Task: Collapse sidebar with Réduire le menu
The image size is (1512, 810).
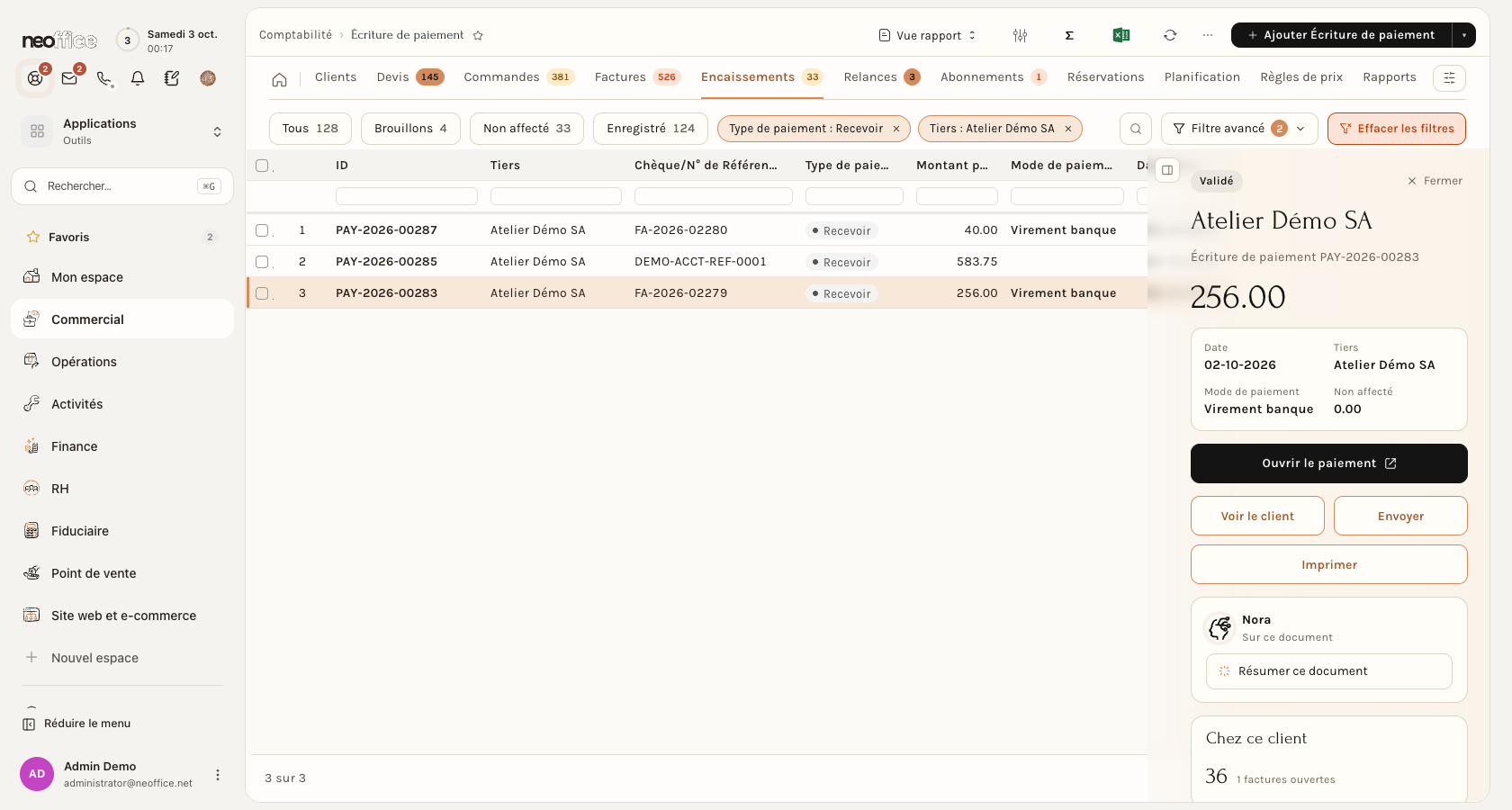Action: click(x=76, y=724)
